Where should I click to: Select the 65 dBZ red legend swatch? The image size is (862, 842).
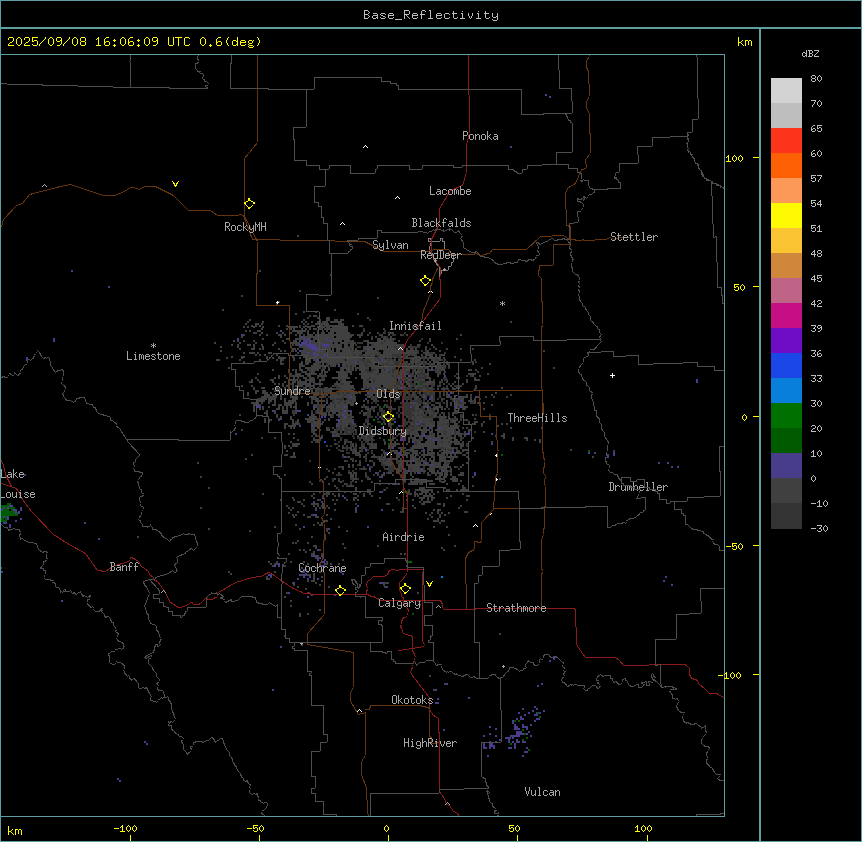tap(786, 141)
